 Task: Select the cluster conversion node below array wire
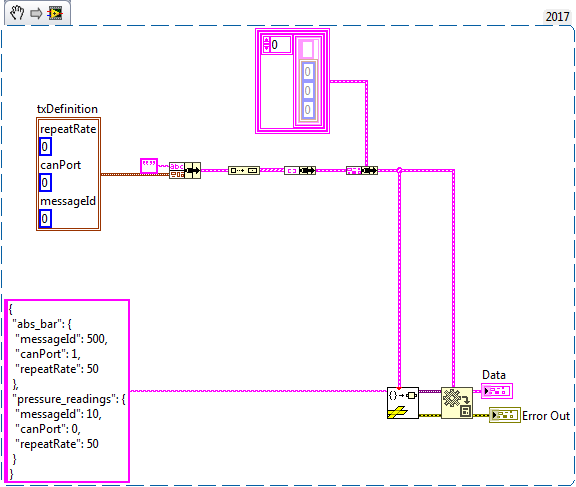coord(362,170)
